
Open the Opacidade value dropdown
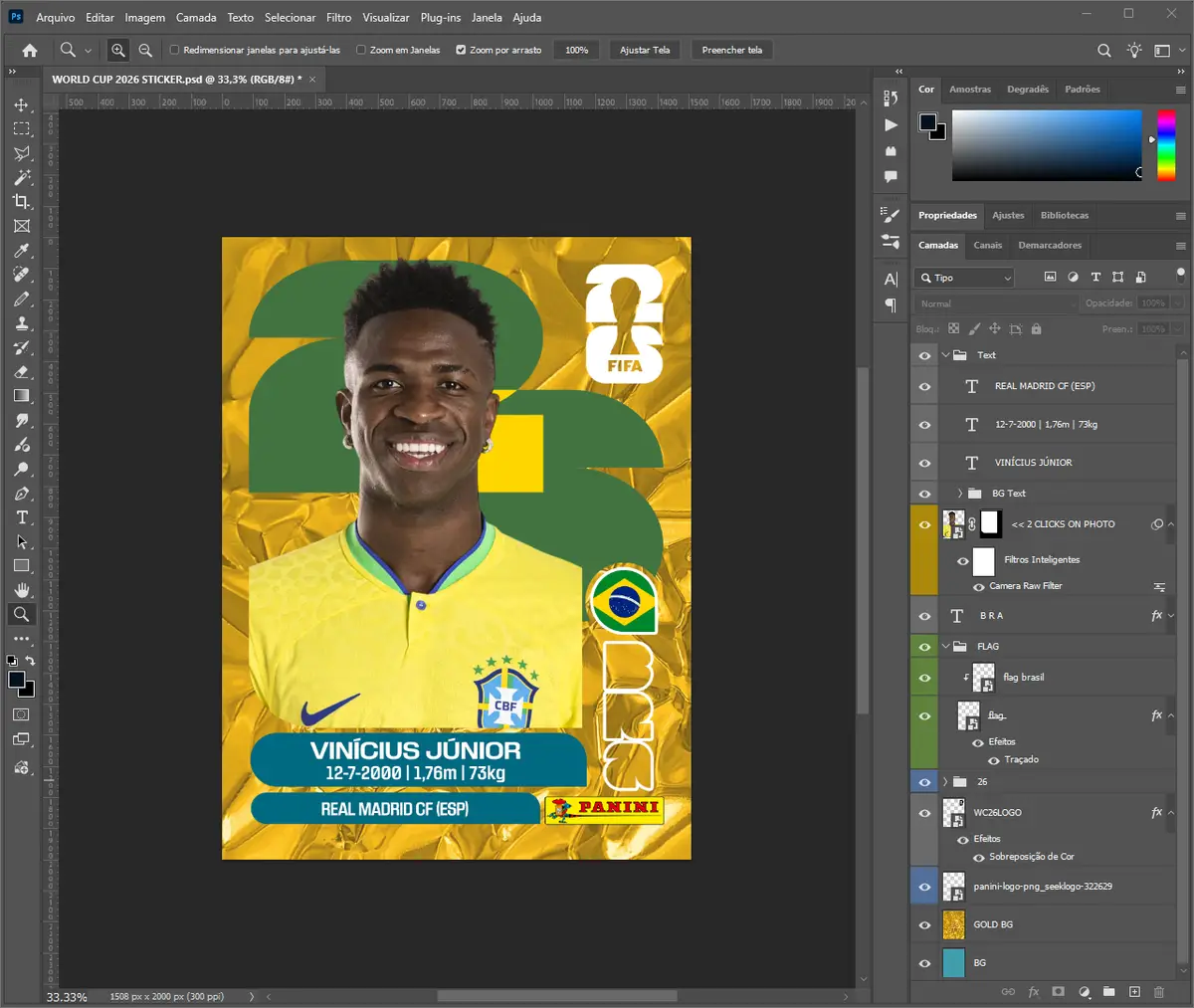click(x=1179, y=303)
